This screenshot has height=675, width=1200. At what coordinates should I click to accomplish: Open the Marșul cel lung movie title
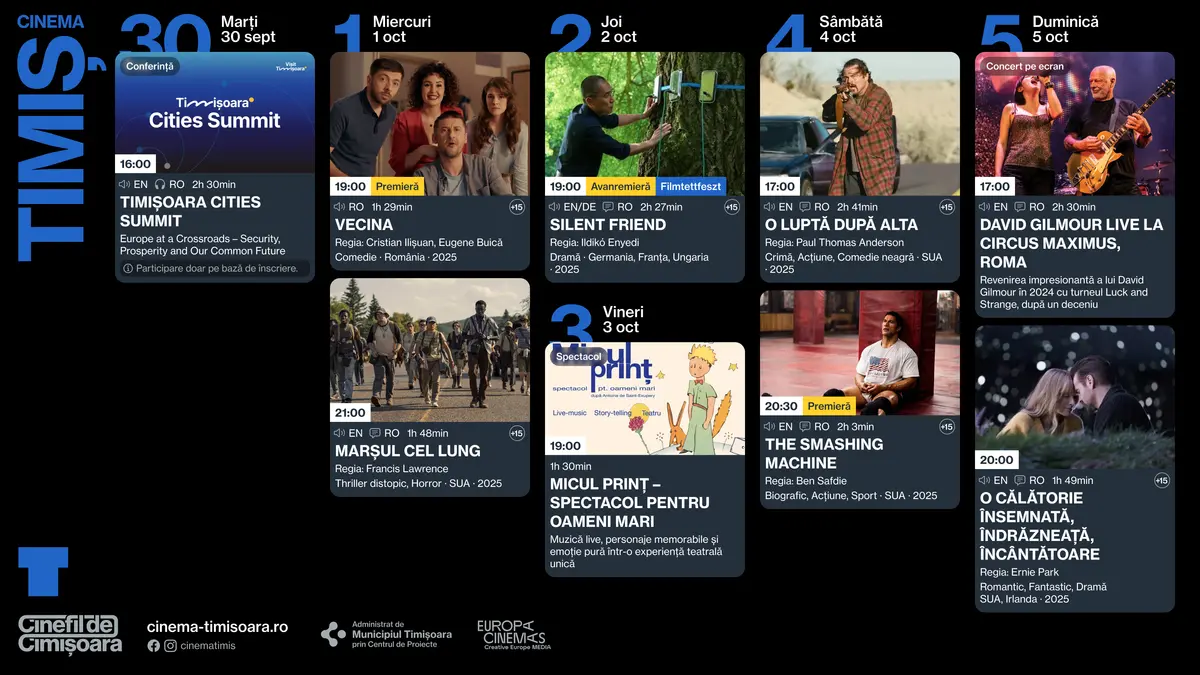point(407,451)
